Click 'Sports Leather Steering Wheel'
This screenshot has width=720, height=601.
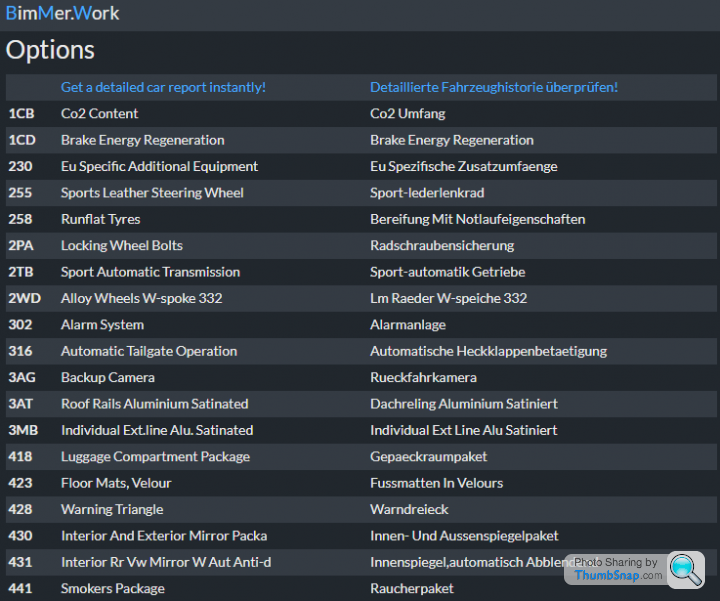click(x=152, y=193)
